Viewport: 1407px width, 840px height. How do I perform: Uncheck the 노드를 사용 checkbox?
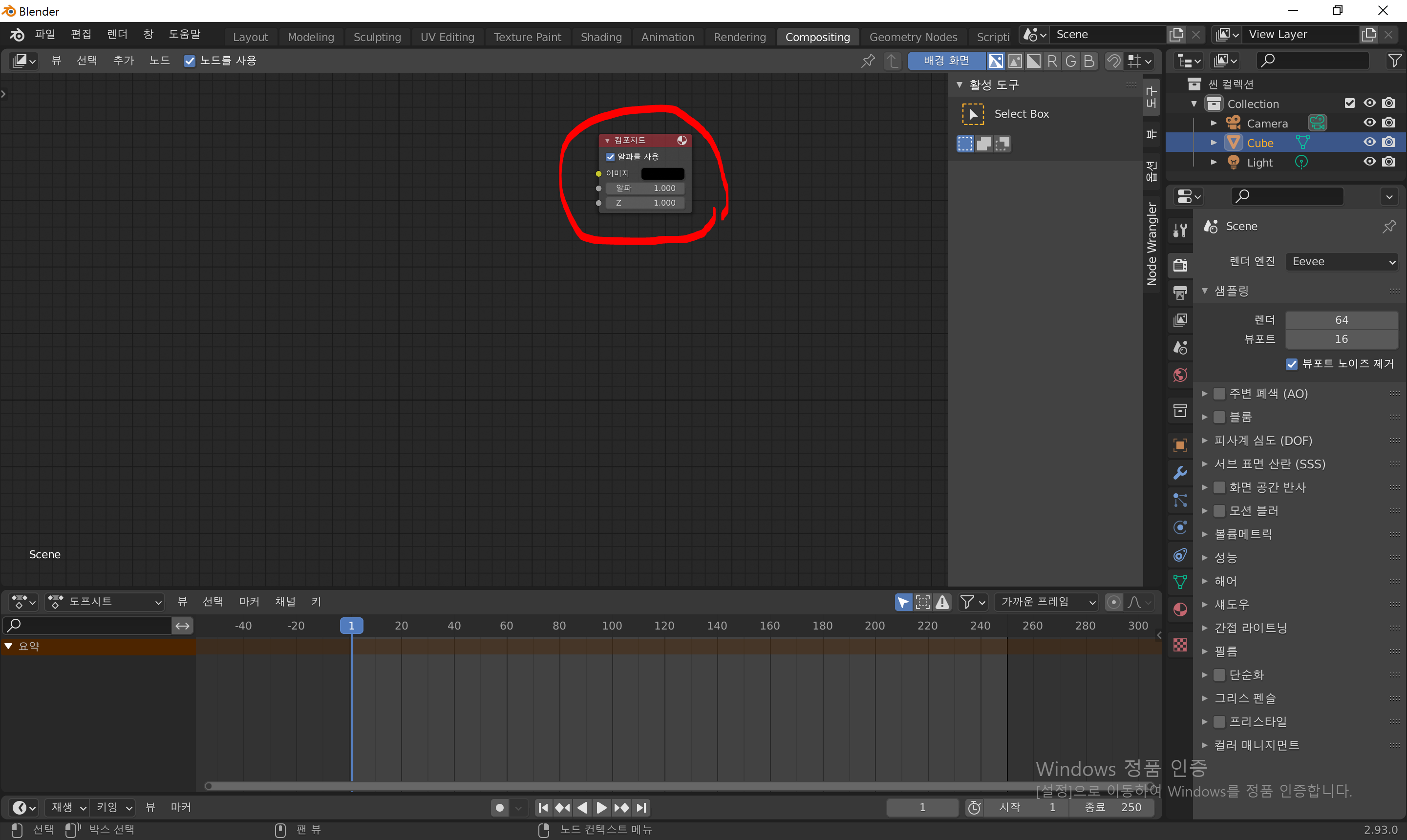coord(190,61)
